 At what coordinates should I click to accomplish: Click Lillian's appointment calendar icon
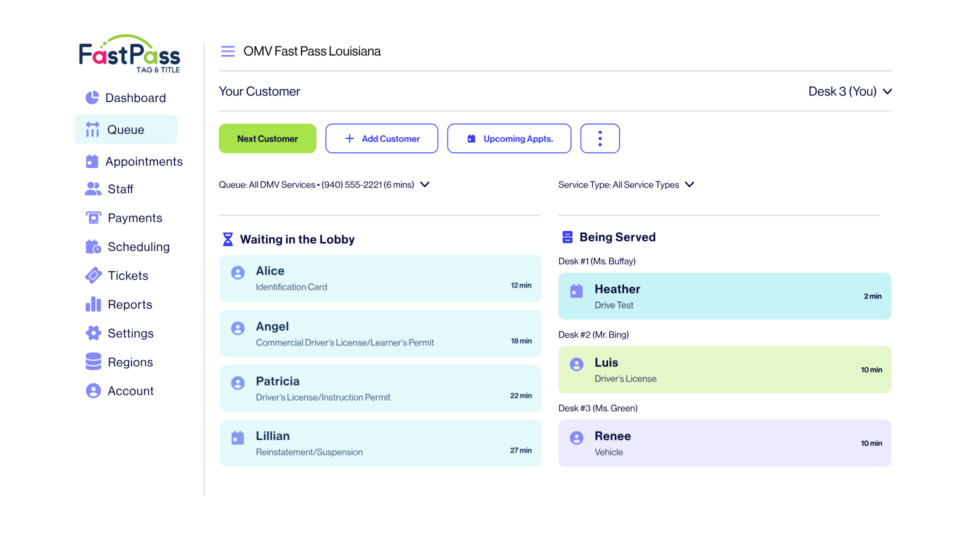pos(238,437)
